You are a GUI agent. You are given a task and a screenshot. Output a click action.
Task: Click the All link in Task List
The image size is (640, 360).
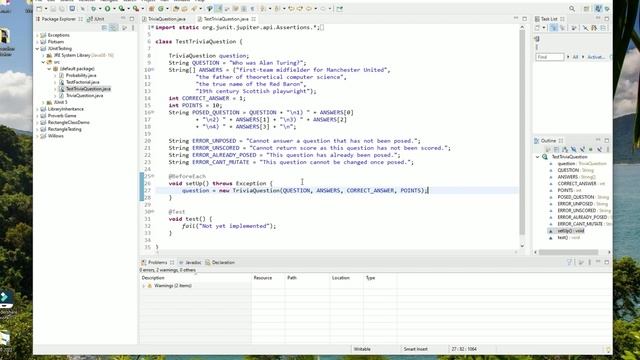click(575, 57)
